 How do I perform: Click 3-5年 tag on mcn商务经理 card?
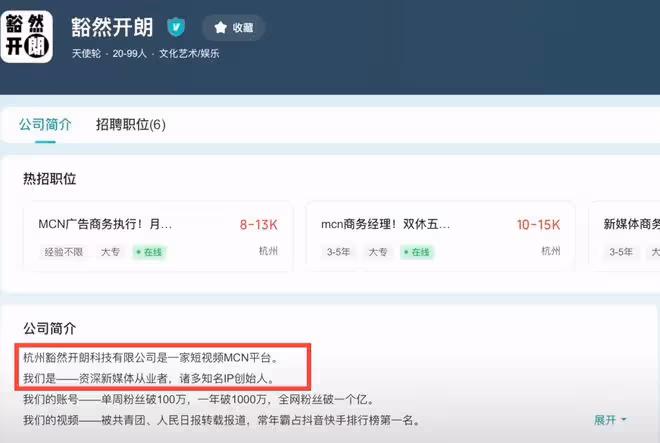339,252
